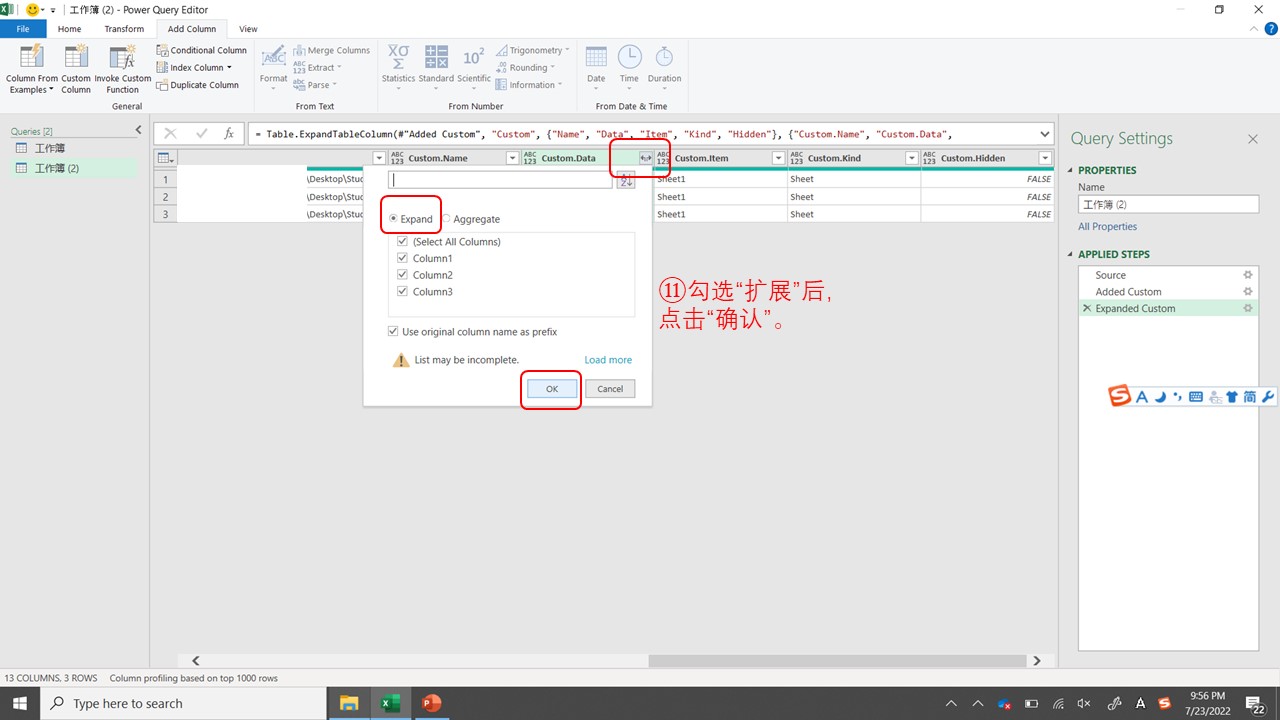Close the Query Settings pane
This screenshot has height=720, width=1280.
[1252, 139]
